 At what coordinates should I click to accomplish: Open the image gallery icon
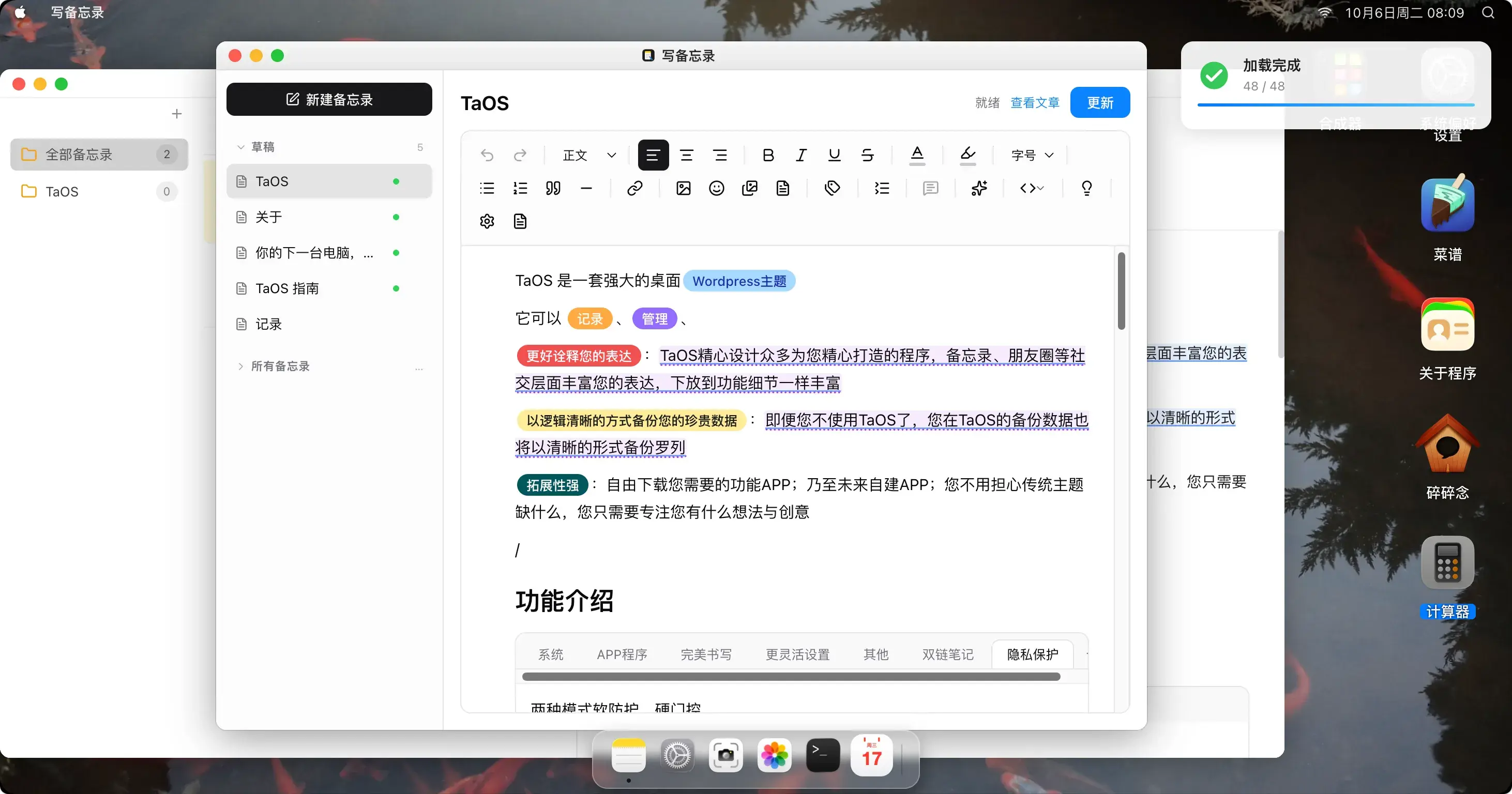point(750,188)
